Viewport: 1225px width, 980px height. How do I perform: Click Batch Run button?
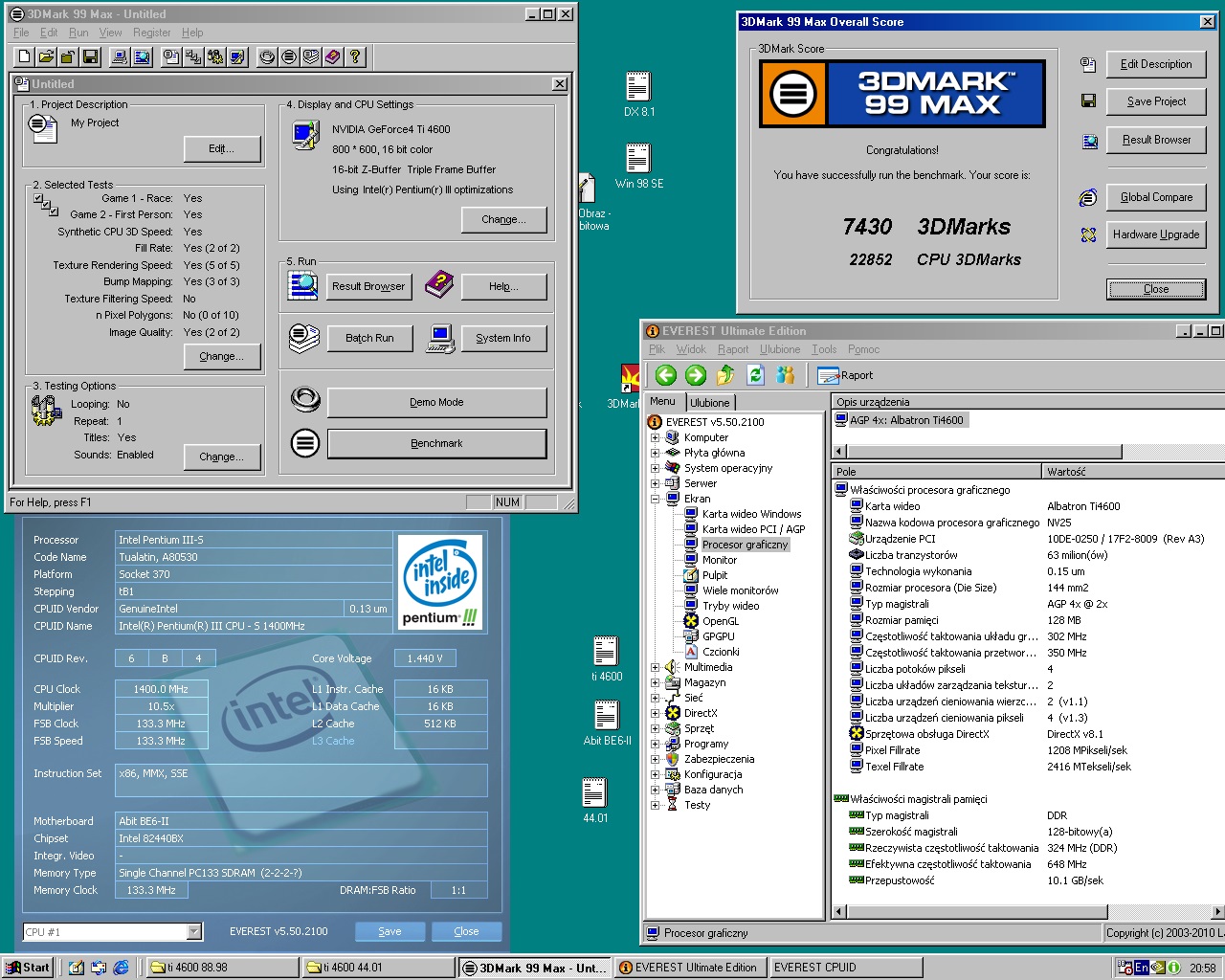pyautogui.click(x=369, y=338)
